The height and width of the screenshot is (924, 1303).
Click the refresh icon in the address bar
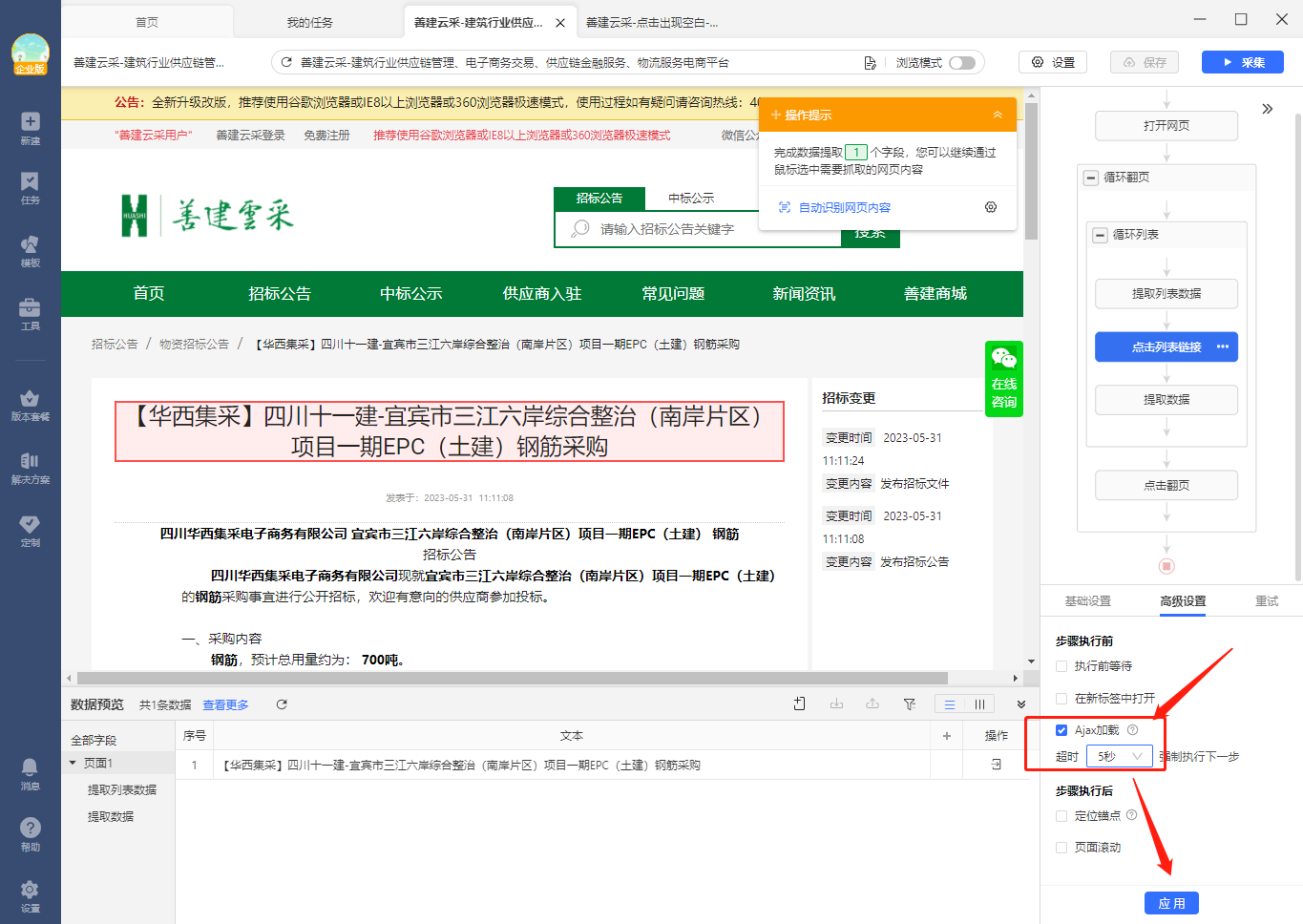286,62
